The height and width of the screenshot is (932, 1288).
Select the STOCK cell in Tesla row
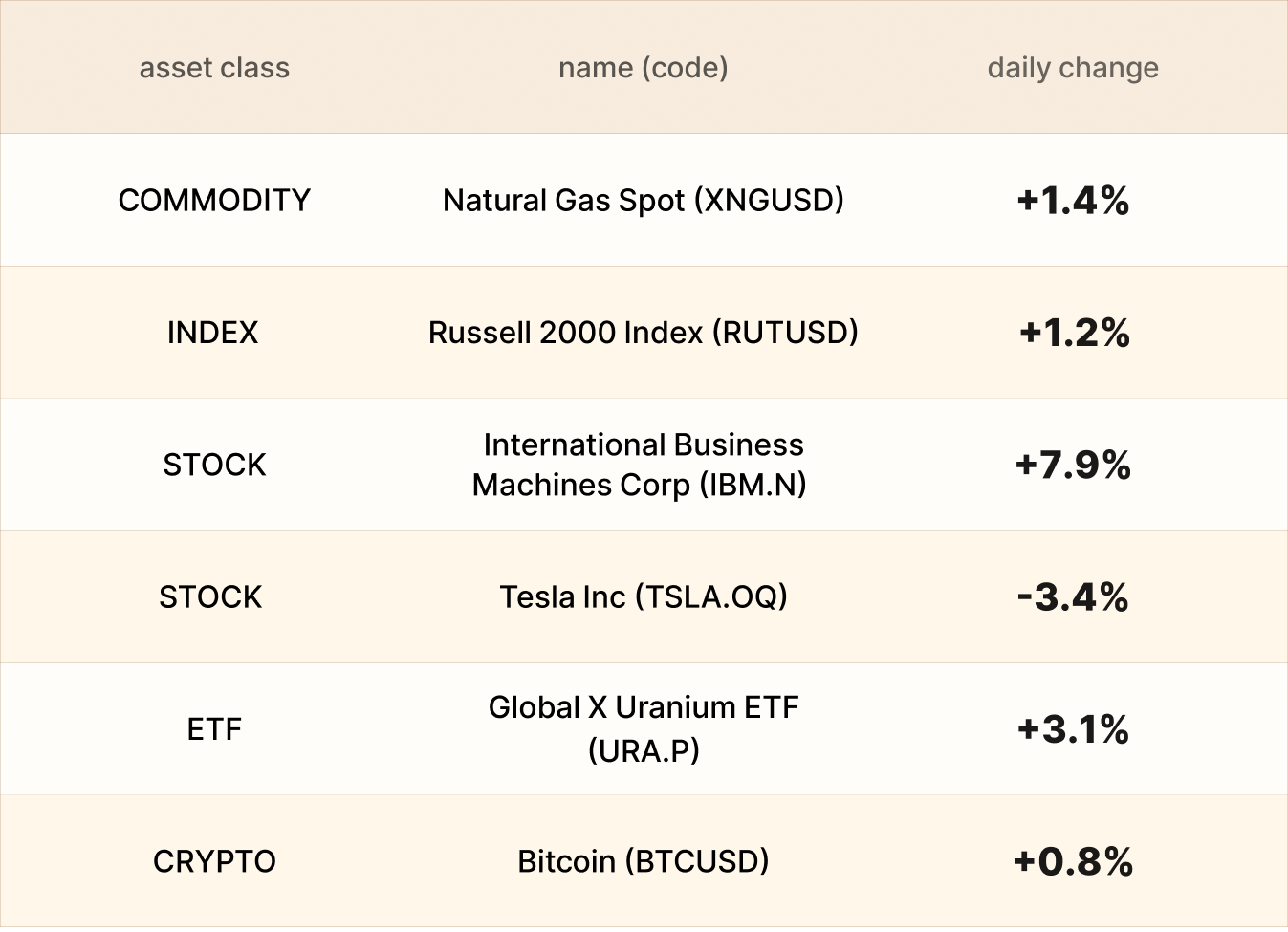click(x=210, y=596)
